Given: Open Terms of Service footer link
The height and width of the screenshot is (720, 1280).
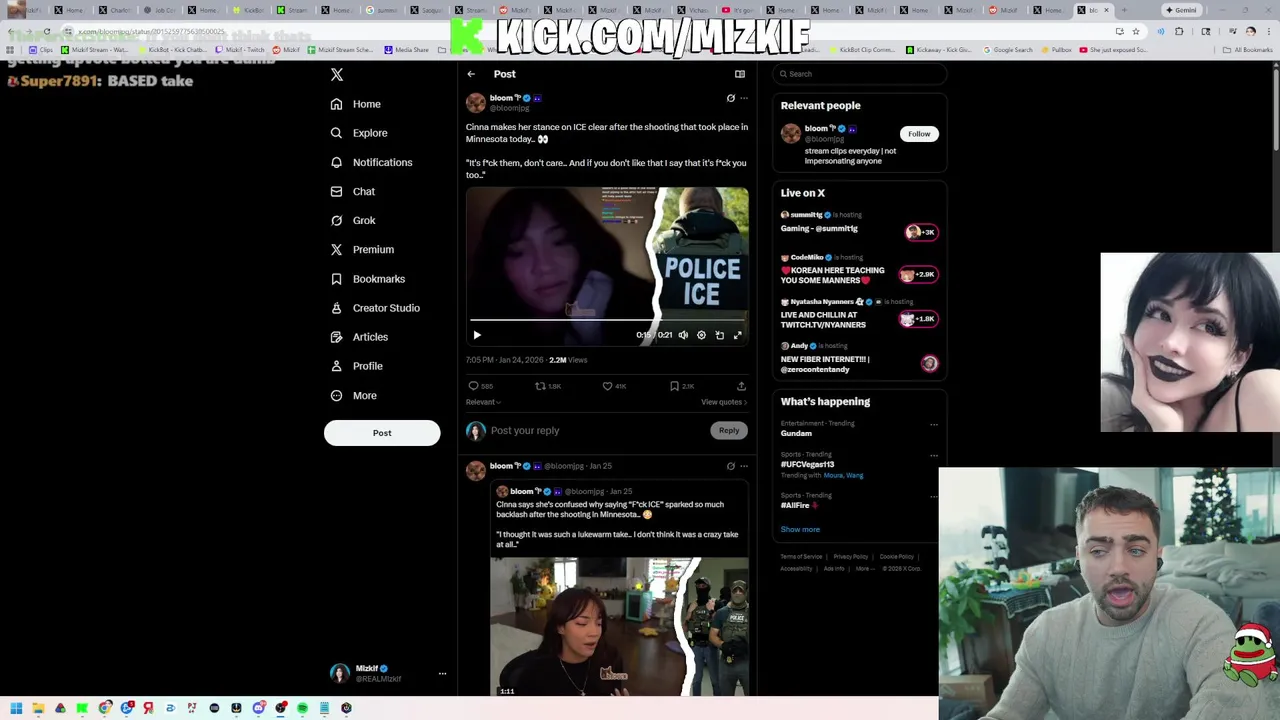Looking at the screenshot, I should point(801,557).
